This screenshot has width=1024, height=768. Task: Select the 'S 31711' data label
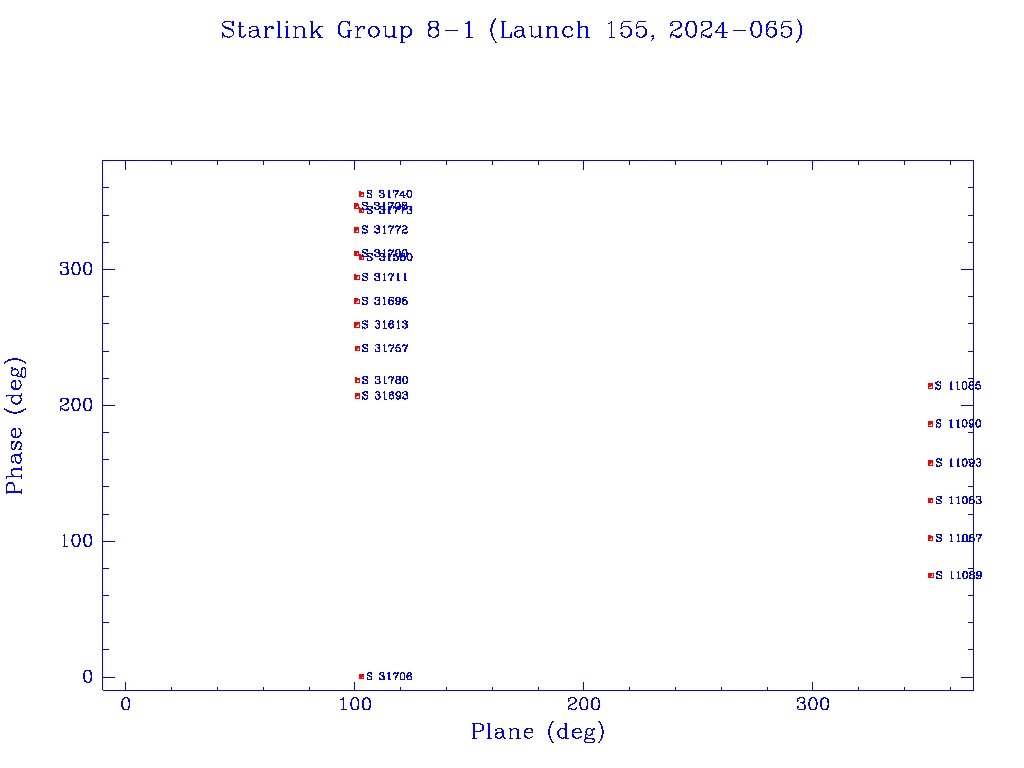pyautogui.click(x=385, y=278)
